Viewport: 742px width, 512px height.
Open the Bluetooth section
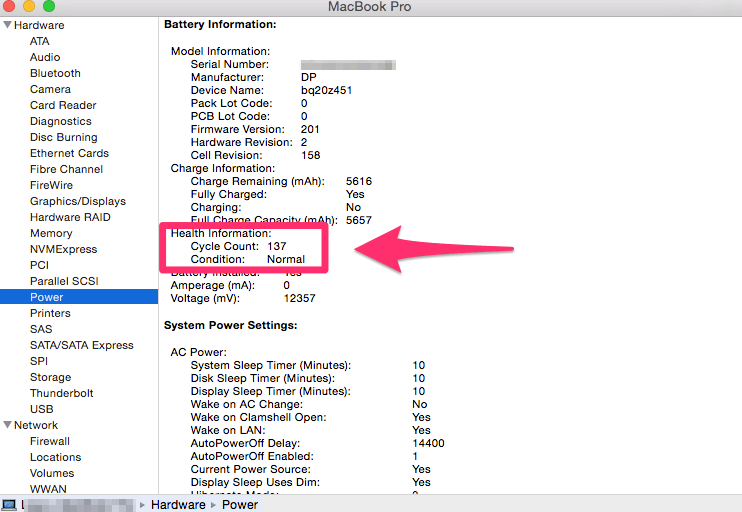55,73
